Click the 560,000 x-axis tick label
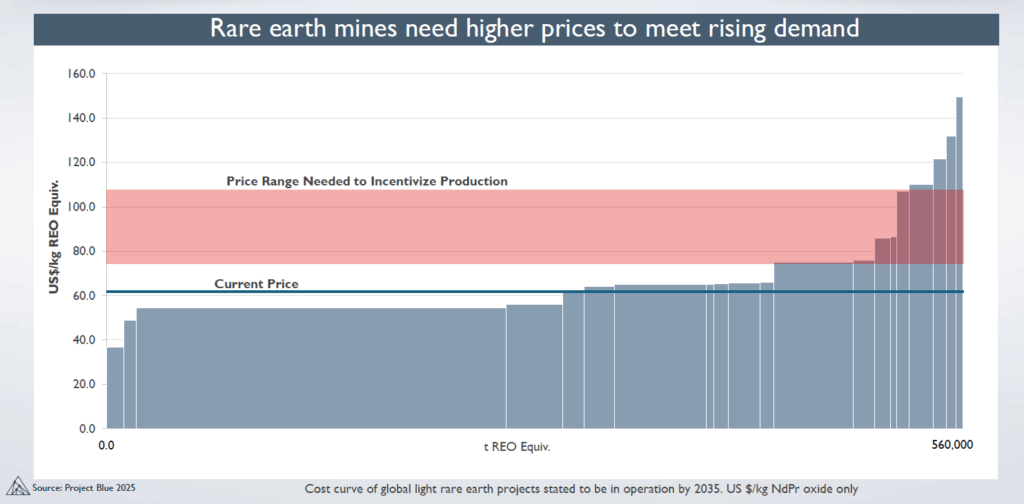Viewport: 1024px width, 504px height. pyautogui.click(x=944, y=445)
